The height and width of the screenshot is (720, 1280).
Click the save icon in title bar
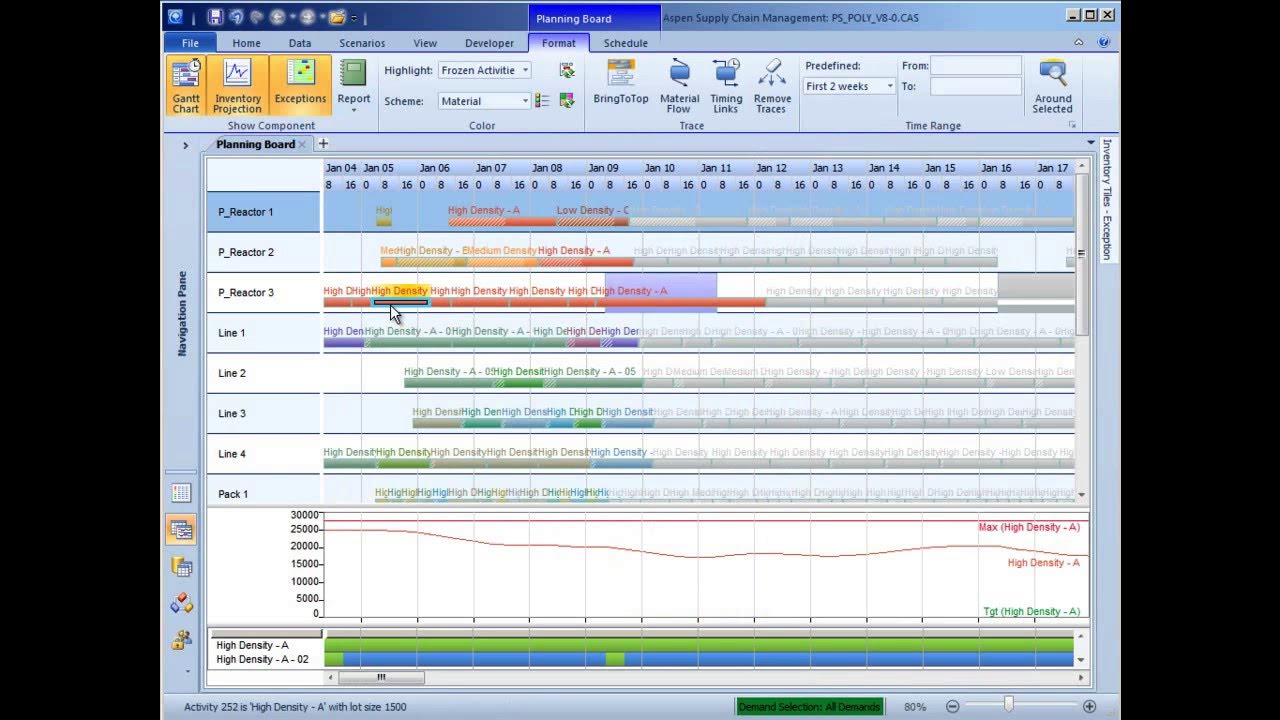pyautogui.click(x=215, y=17)
